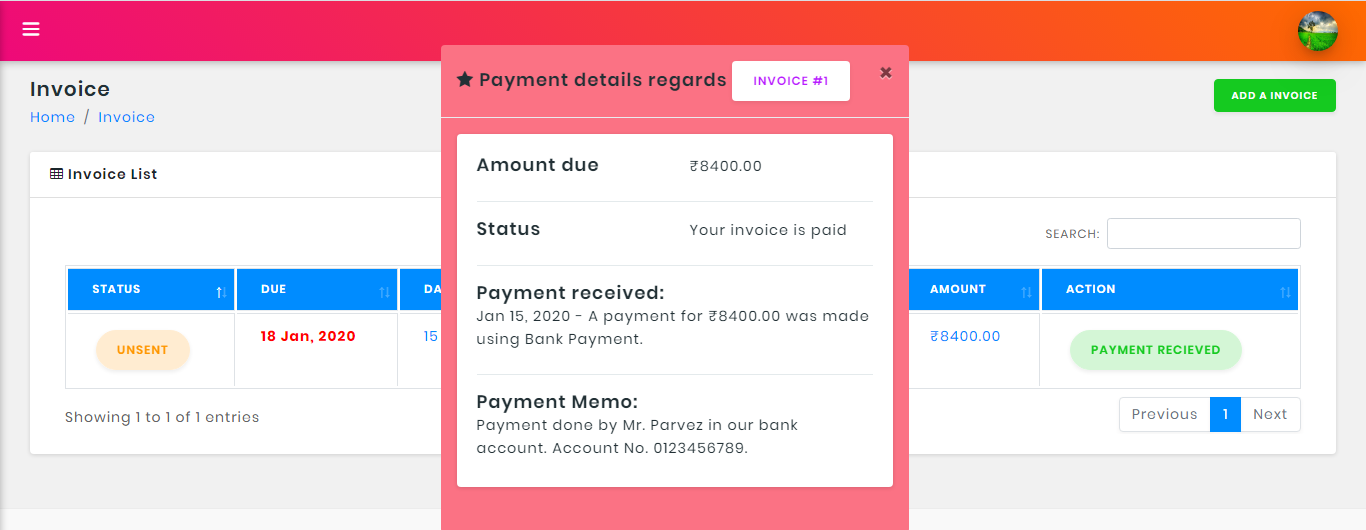
Task: Click the Invoice List table icon
Action: [x=56, y=174]
